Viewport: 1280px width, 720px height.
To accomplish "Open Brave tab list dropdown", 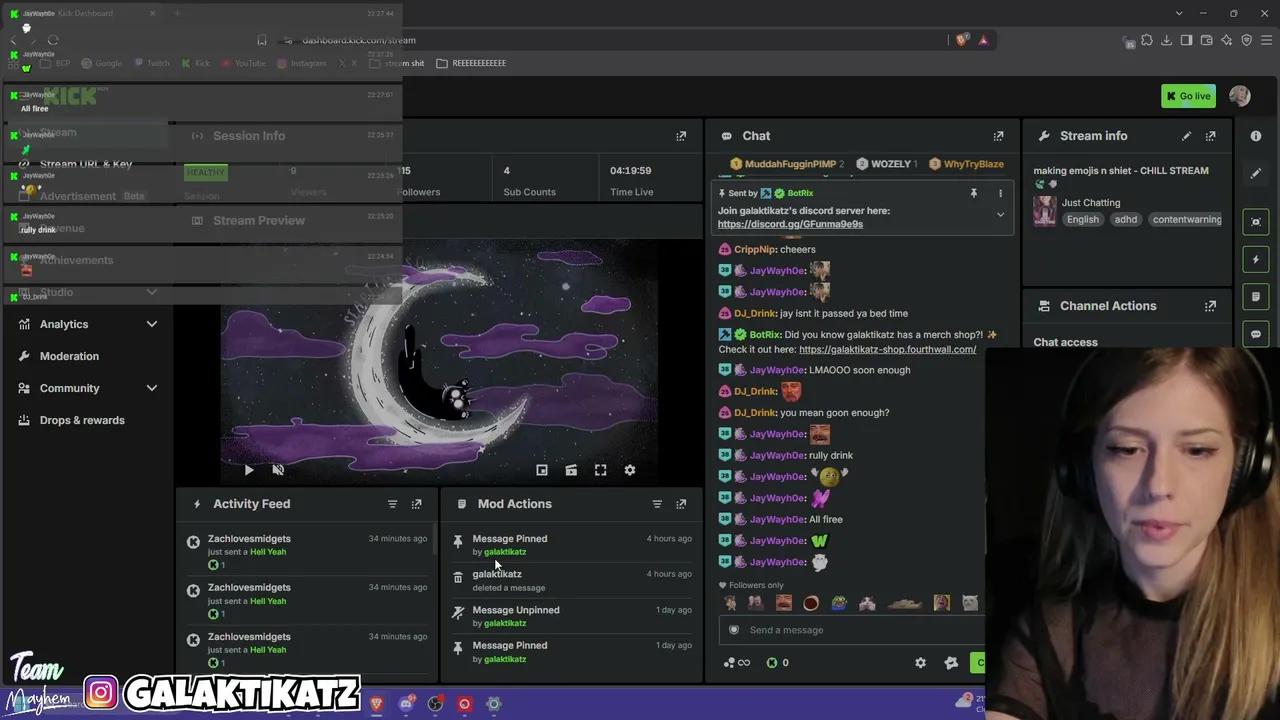I will [1179, 13].
